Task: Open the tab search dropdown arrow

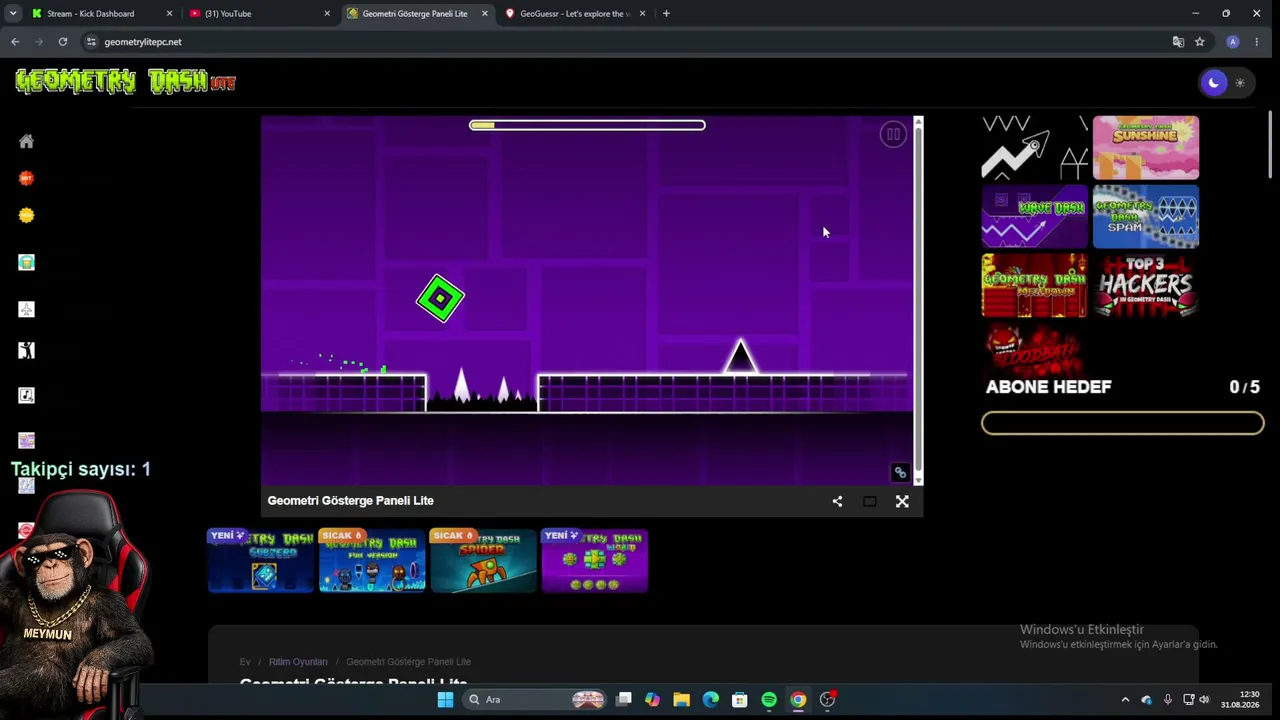Action: (x=13, y=14)
